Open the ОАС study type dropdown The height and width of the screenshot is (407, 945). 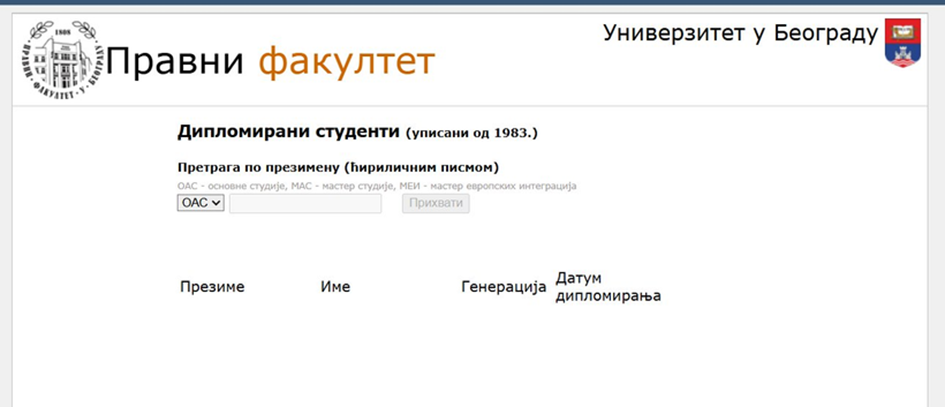click(x=201, y=203)
